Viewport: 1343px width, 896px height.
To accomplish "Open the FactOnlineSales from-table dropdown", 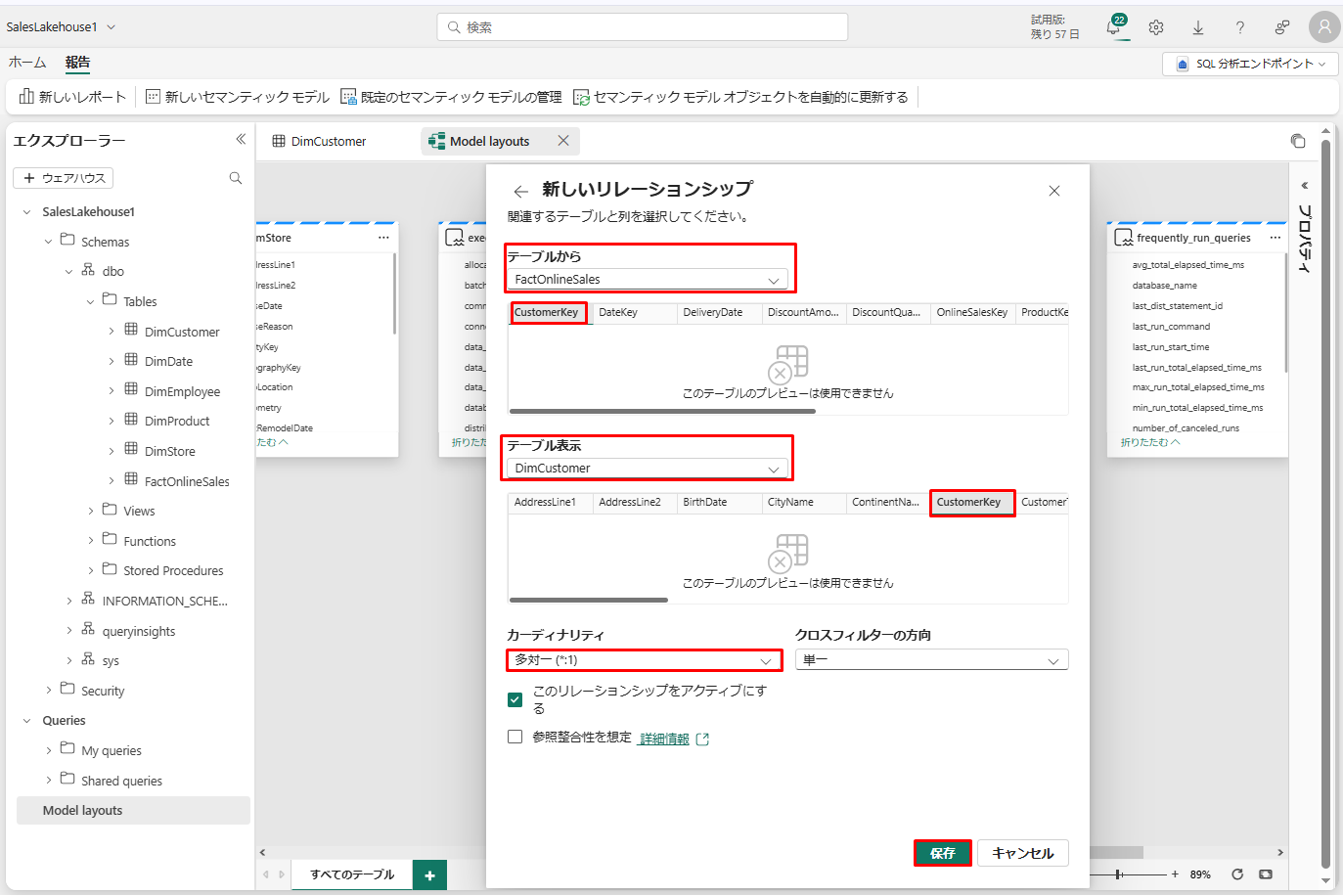I will pos(648,280).
